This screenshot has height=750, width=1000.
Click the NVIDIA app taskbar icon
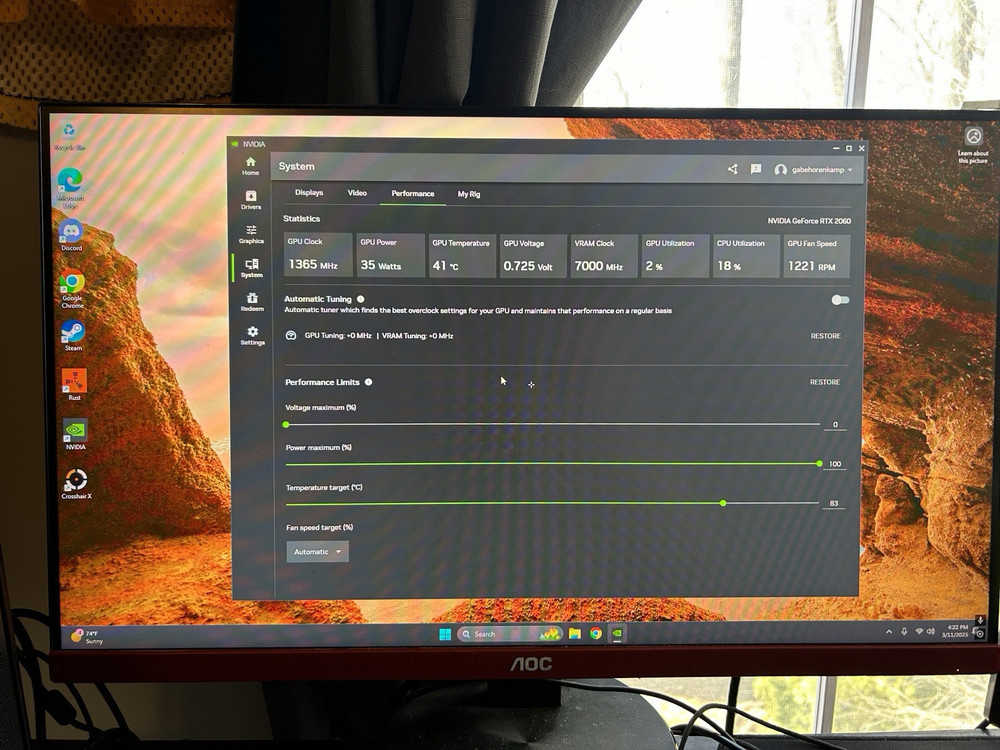pyautogui.click(x=617, y=633)
